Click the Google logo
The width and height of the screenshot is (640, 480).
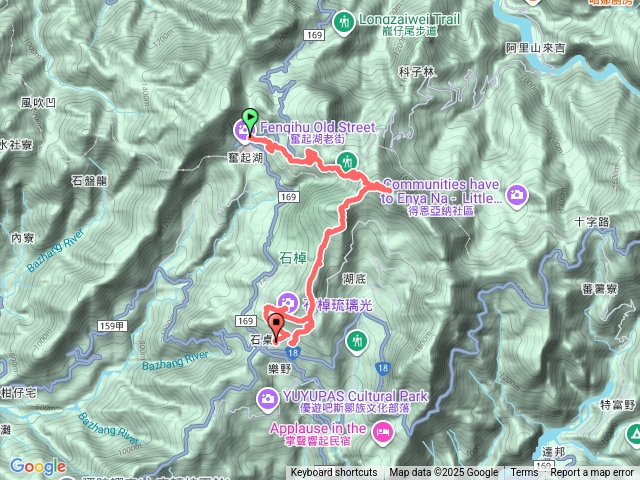tap(38, 466)
